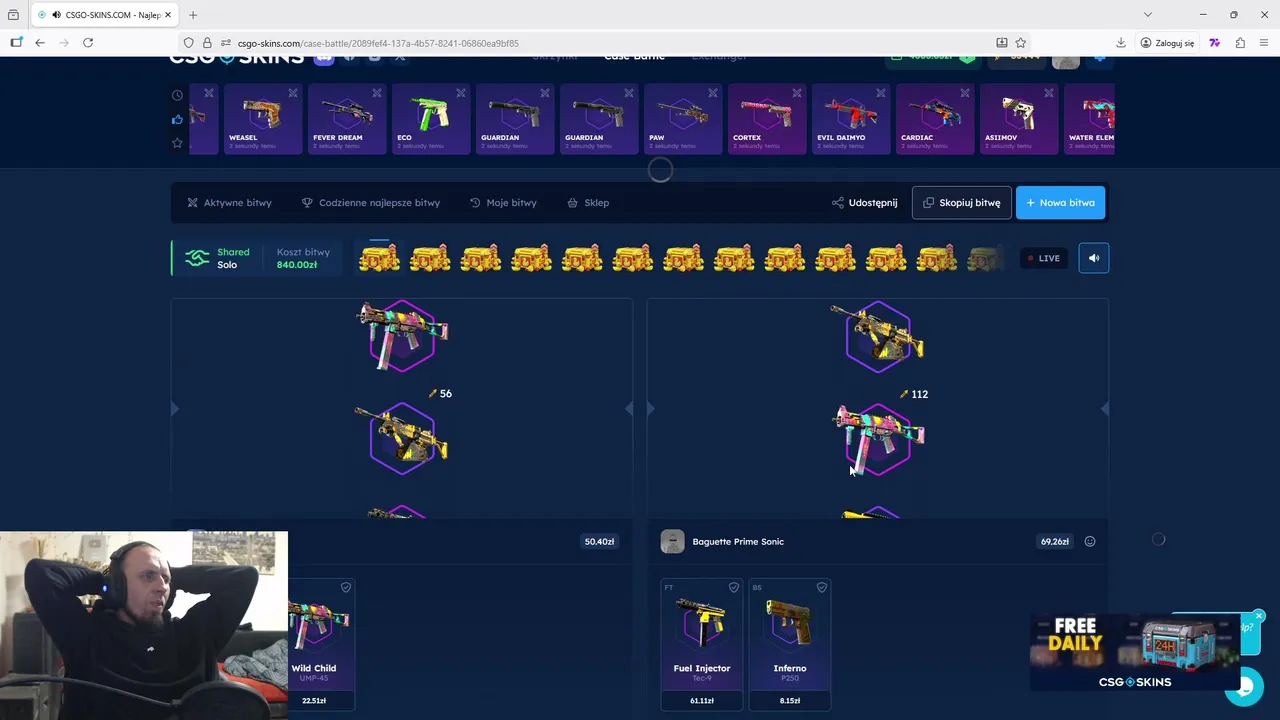Click the browser back arrow

[x=40, y=43]
